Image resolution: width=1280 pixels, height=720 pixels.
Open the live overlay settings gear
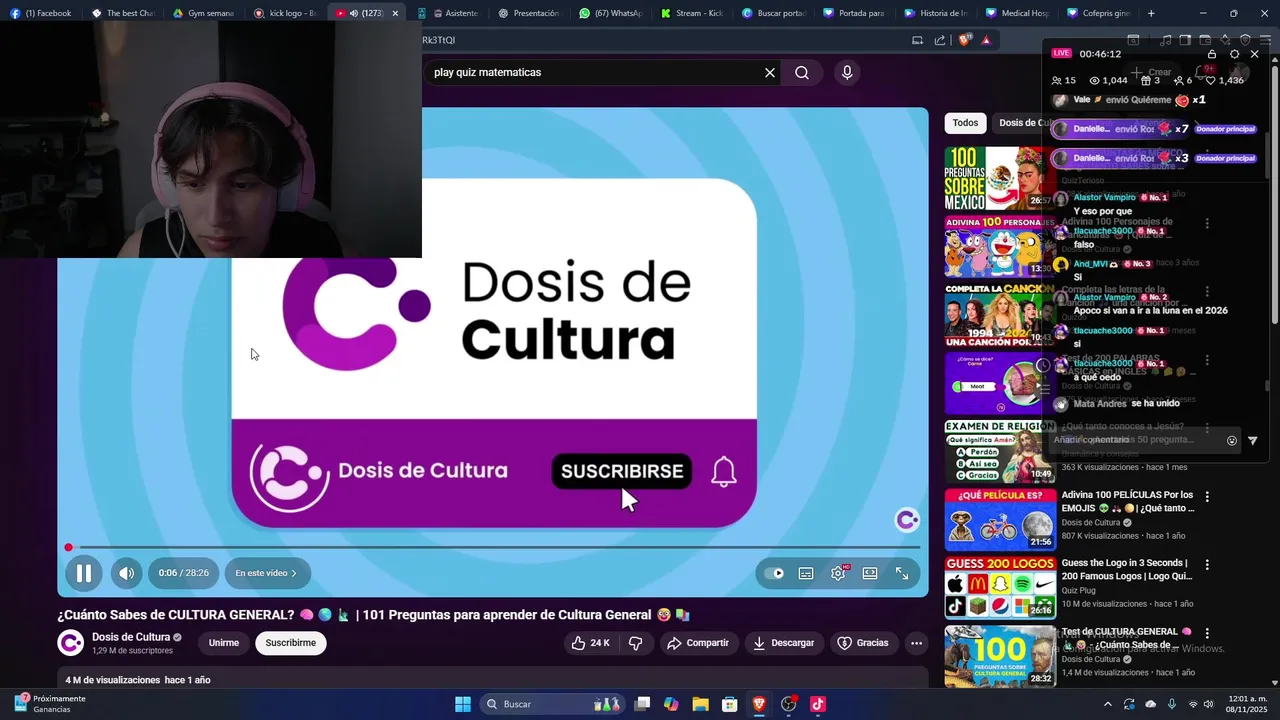(1234, 54)
